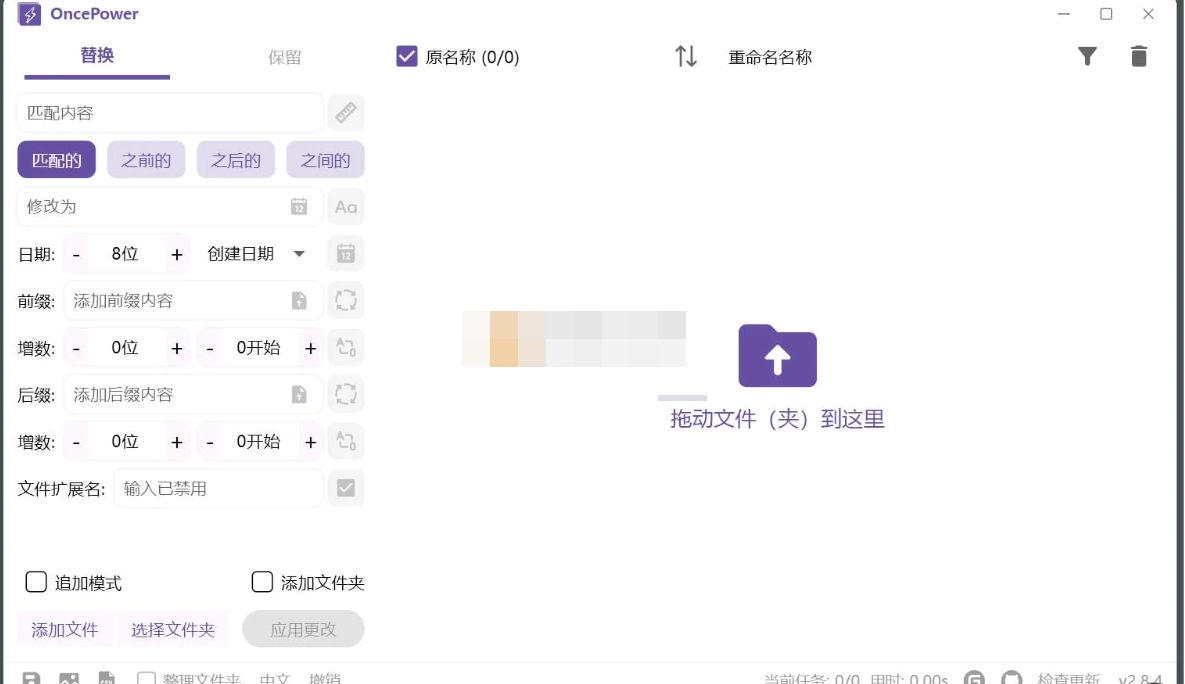
Task: Click the Aa case conversion icon
Action: click(x=346, y=206)
